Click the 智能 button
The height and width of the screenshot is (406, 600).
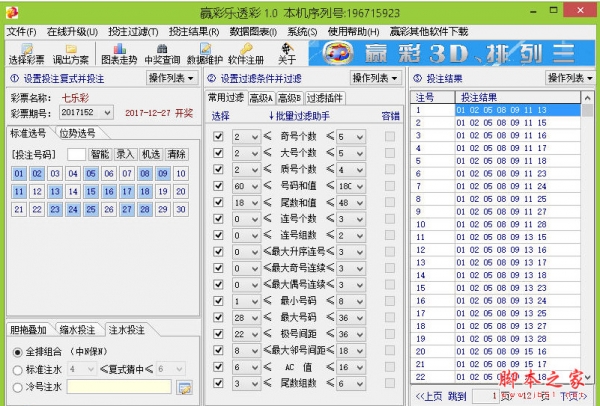coord(99,154)
